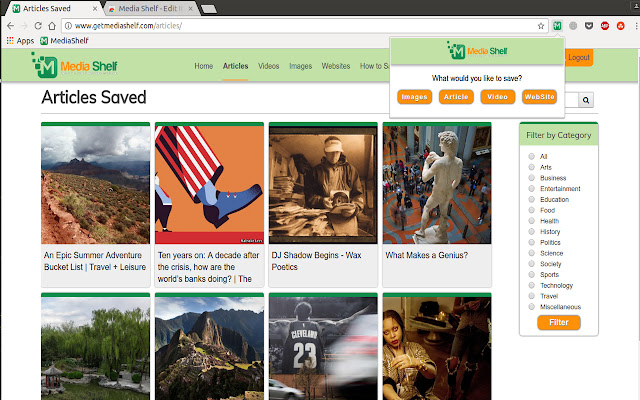Viewport: 640px width, 400px height.
Task: Click 'An Epic Summer Adventure Bucket List' title
Action: point(95,261)
